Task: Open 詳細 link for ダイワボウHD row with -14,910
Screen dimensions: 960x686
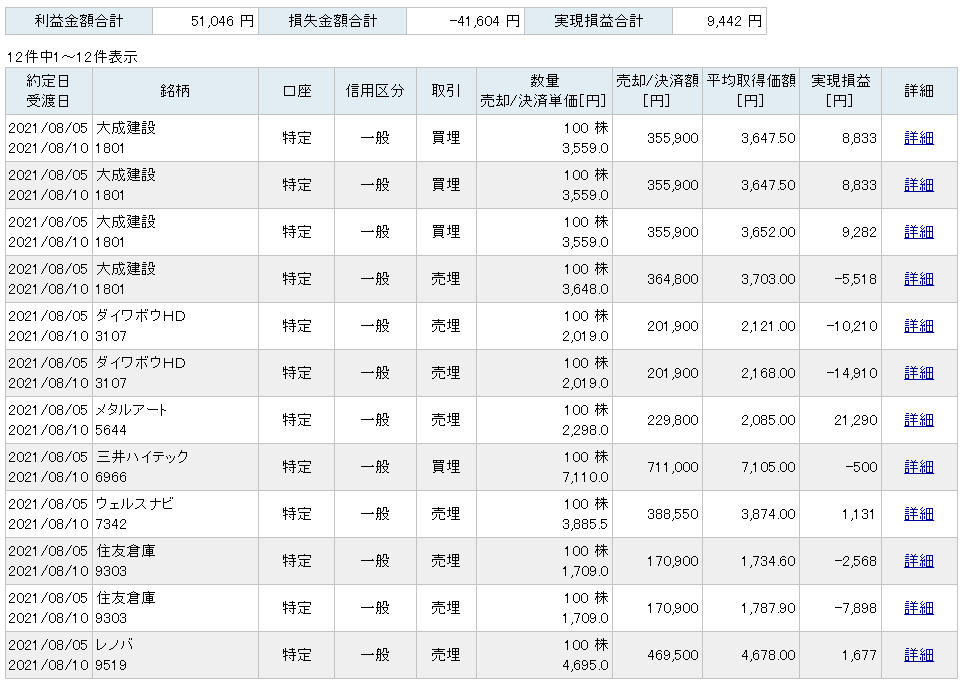Action: point(918,373)
